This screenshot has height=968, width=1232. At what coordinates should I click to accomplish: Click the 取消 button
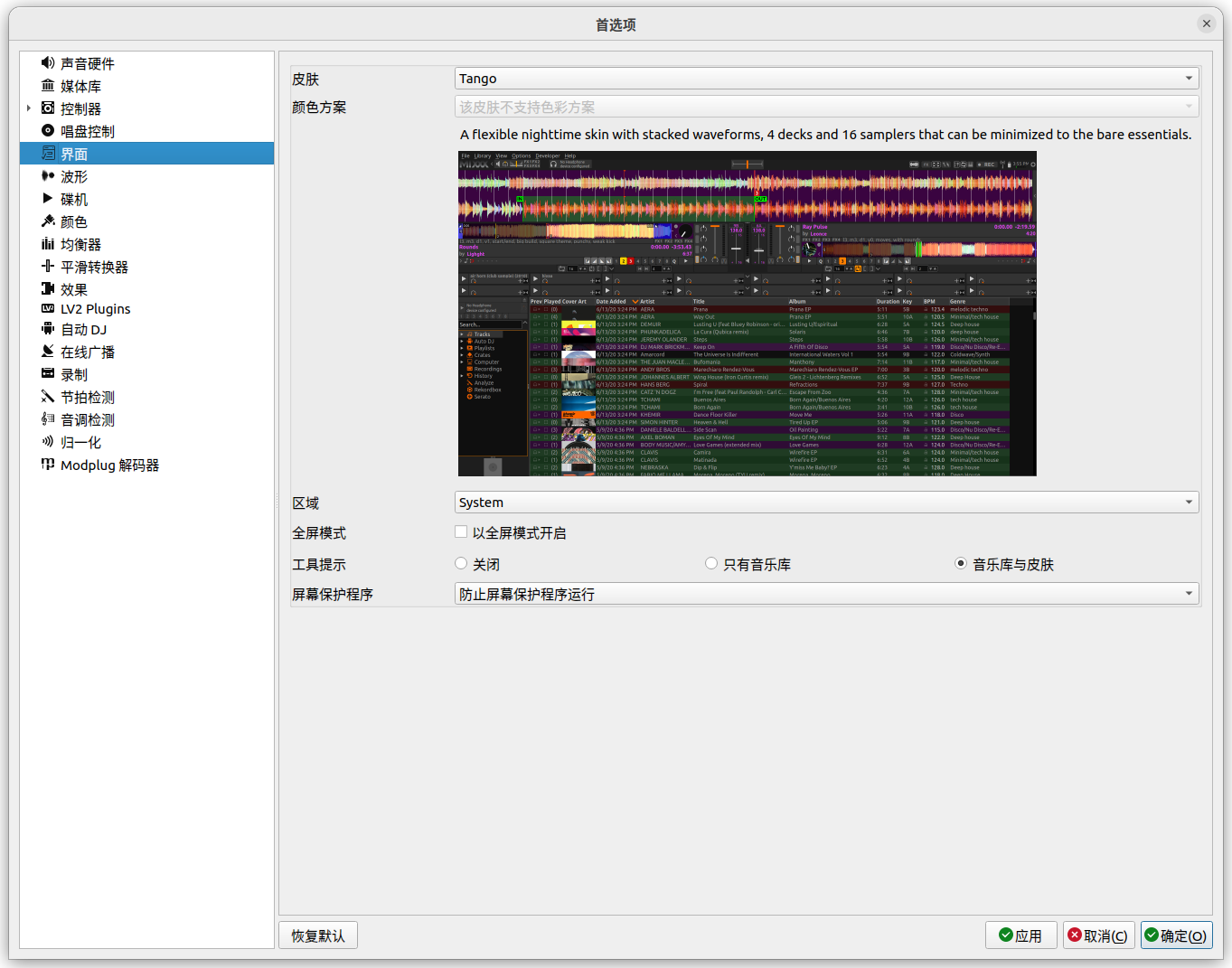(x=1098, y=935)
